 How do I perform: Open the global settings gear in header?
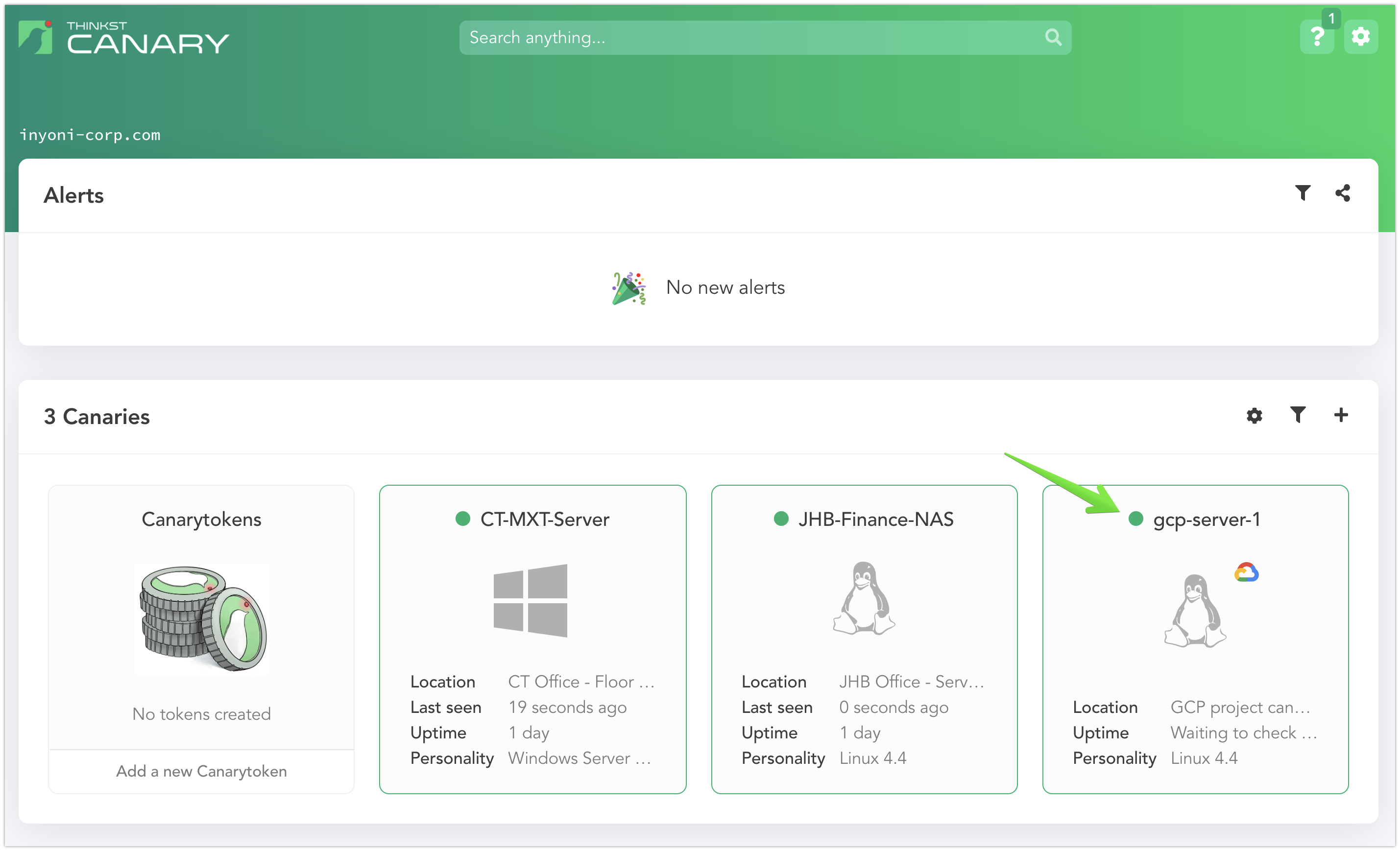point(1360,37)
